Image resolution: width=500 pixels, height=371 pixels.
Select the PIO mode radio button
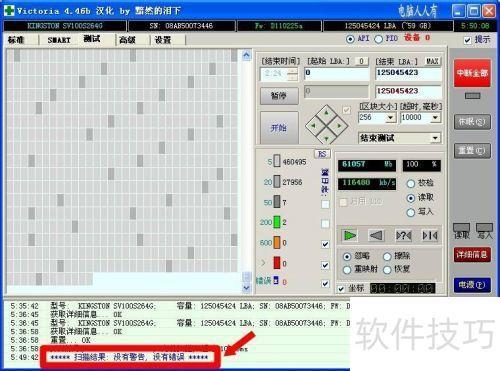tap(378, 39)
